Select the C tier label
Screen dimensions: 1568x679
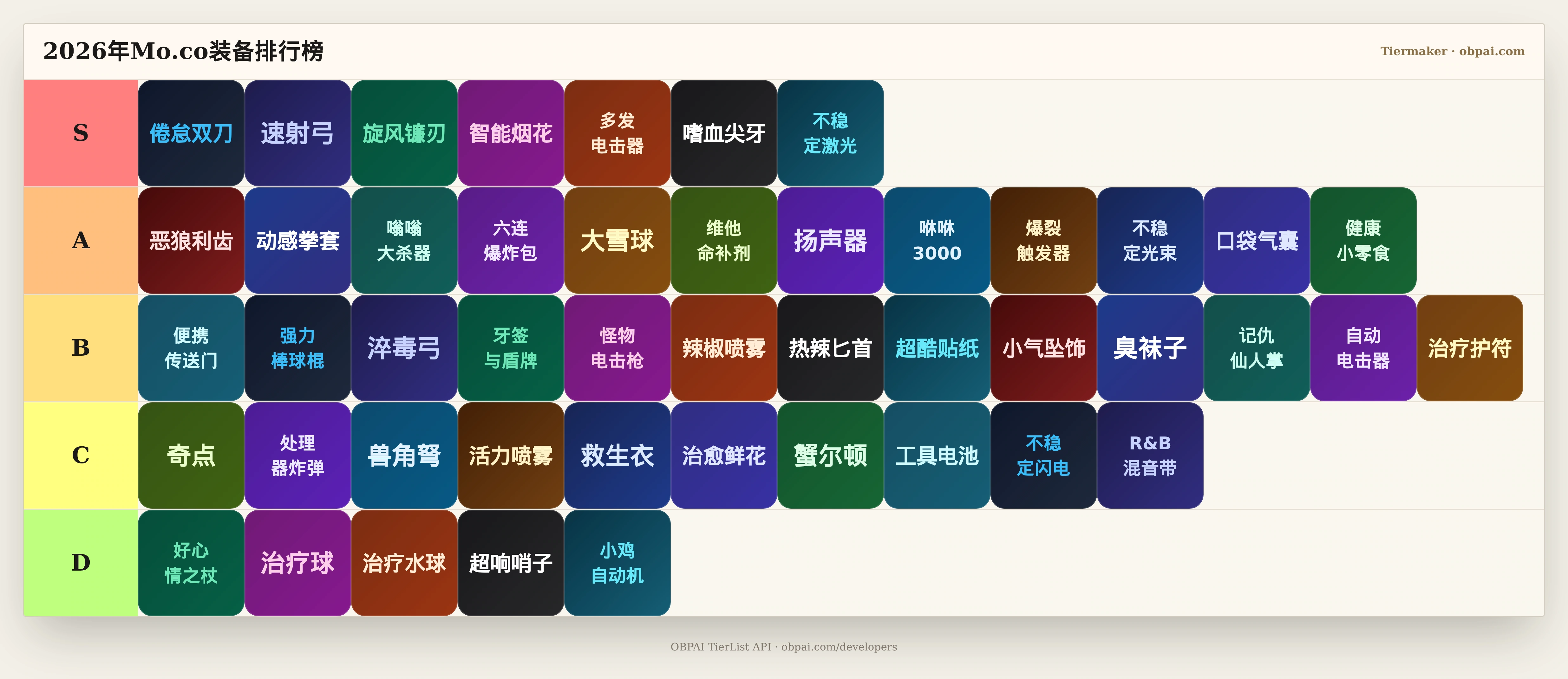[x=81, y=456]
